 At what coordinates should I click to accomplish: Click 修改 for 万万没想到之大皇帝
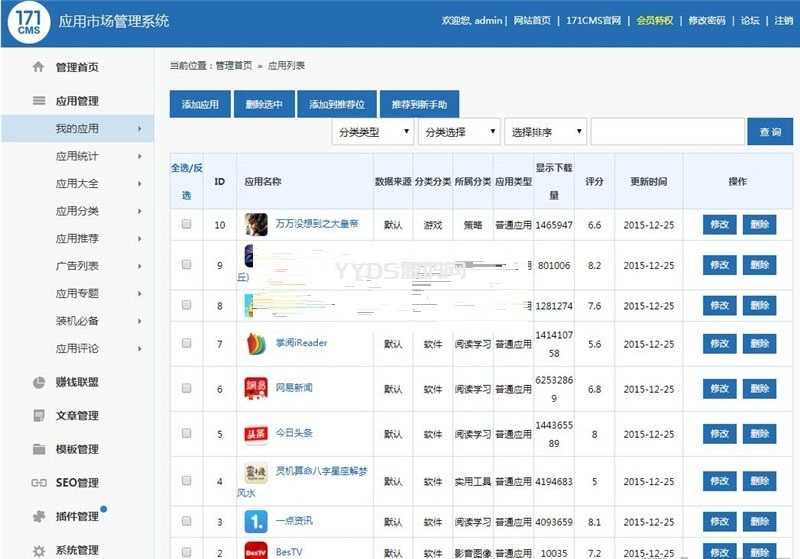click(719, 225)
